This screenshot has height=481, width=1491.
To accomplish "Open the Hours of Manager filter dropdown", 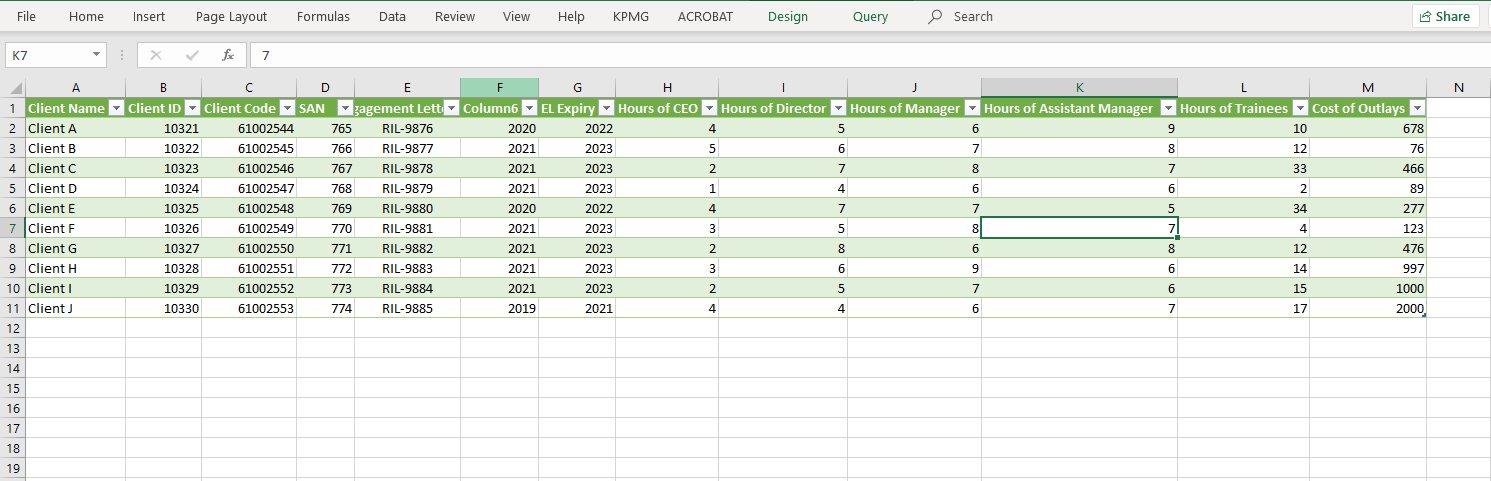I will pos(971,108).
